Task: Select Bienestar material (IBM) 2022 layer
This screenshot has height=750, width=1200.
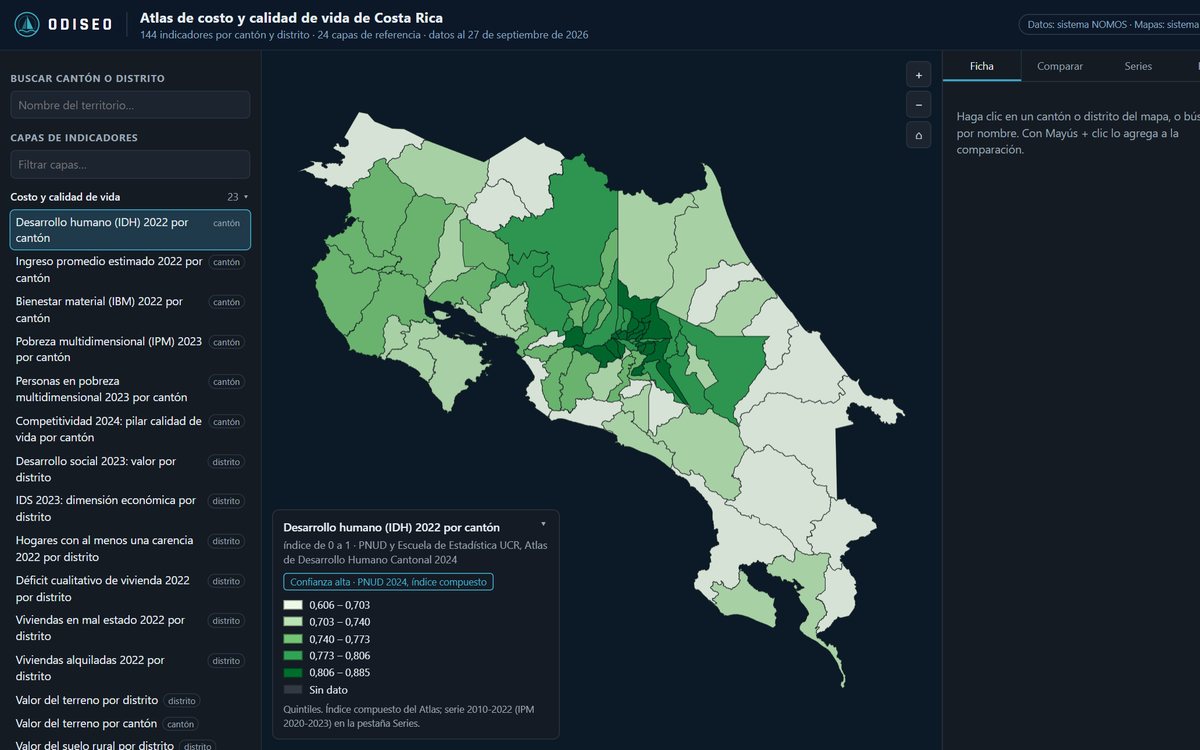Action: pos(130,309)
